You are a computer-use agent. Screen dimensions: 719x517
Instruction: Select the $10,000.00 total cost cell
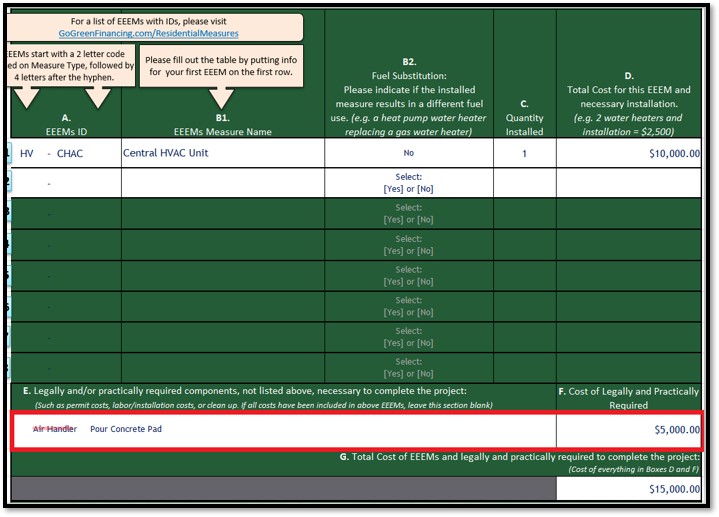[x=629, y=153]
